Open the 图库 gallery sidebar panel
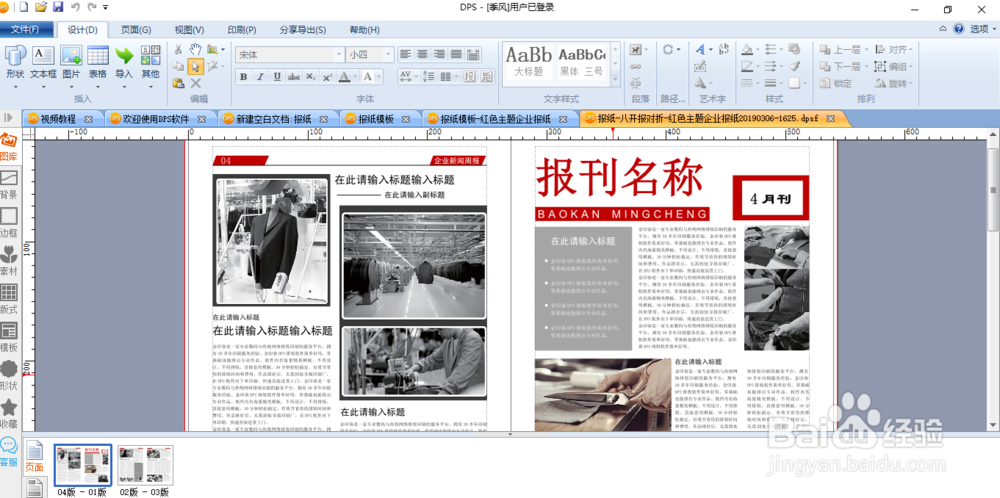 coord(8,147)
